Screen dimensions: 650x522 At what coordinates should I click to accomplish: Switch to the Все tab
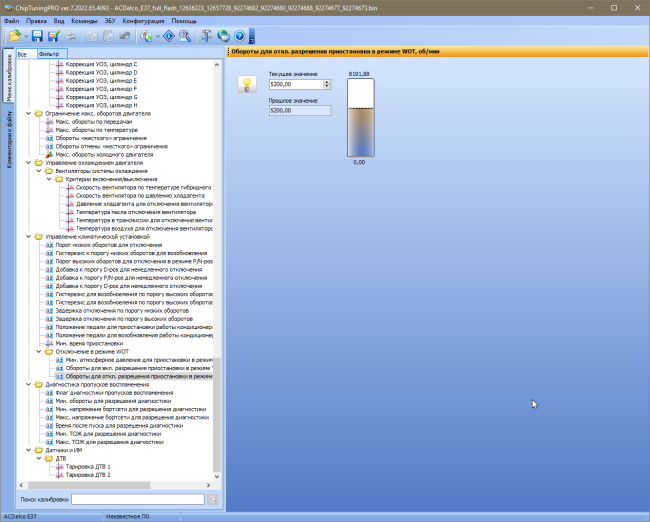[26, 54]
